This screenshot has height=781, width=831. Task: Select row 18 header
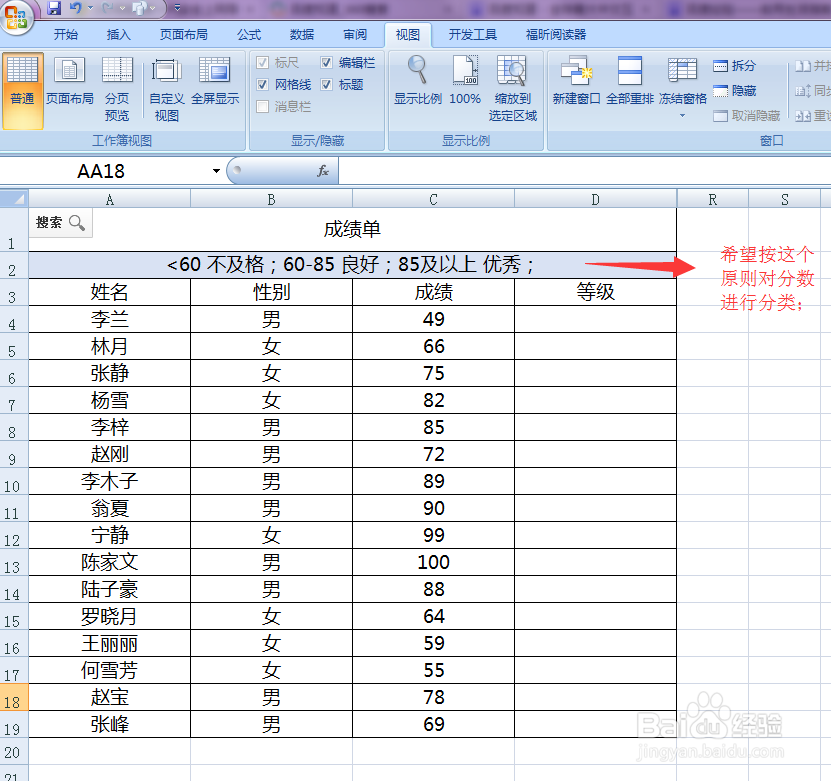(x=12, y=697)
